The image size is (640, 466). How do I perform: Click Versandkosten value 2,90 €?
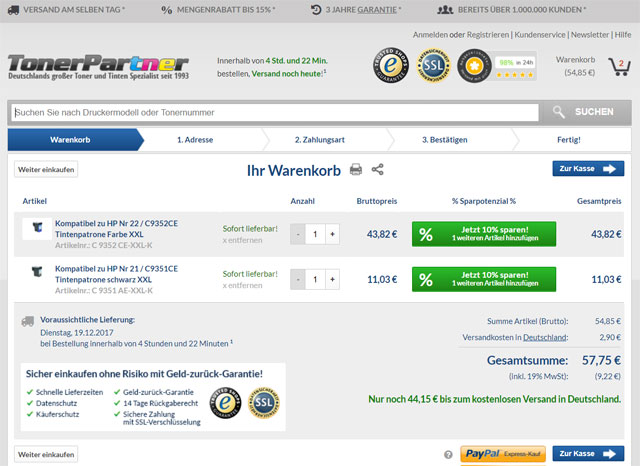point(610,337)
